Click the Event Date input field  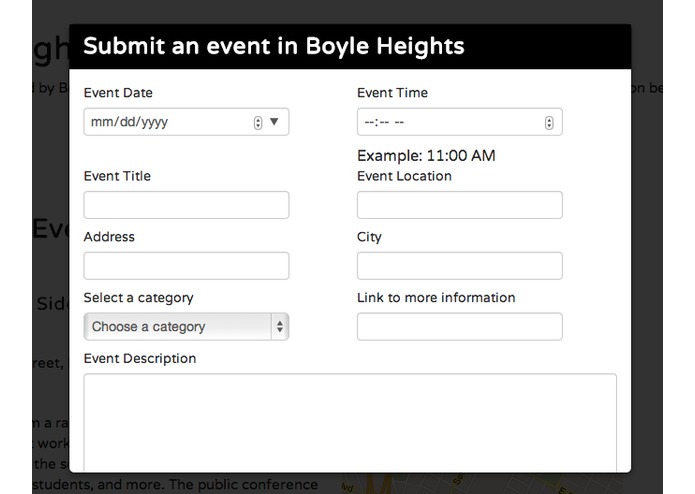coord(186,122)
